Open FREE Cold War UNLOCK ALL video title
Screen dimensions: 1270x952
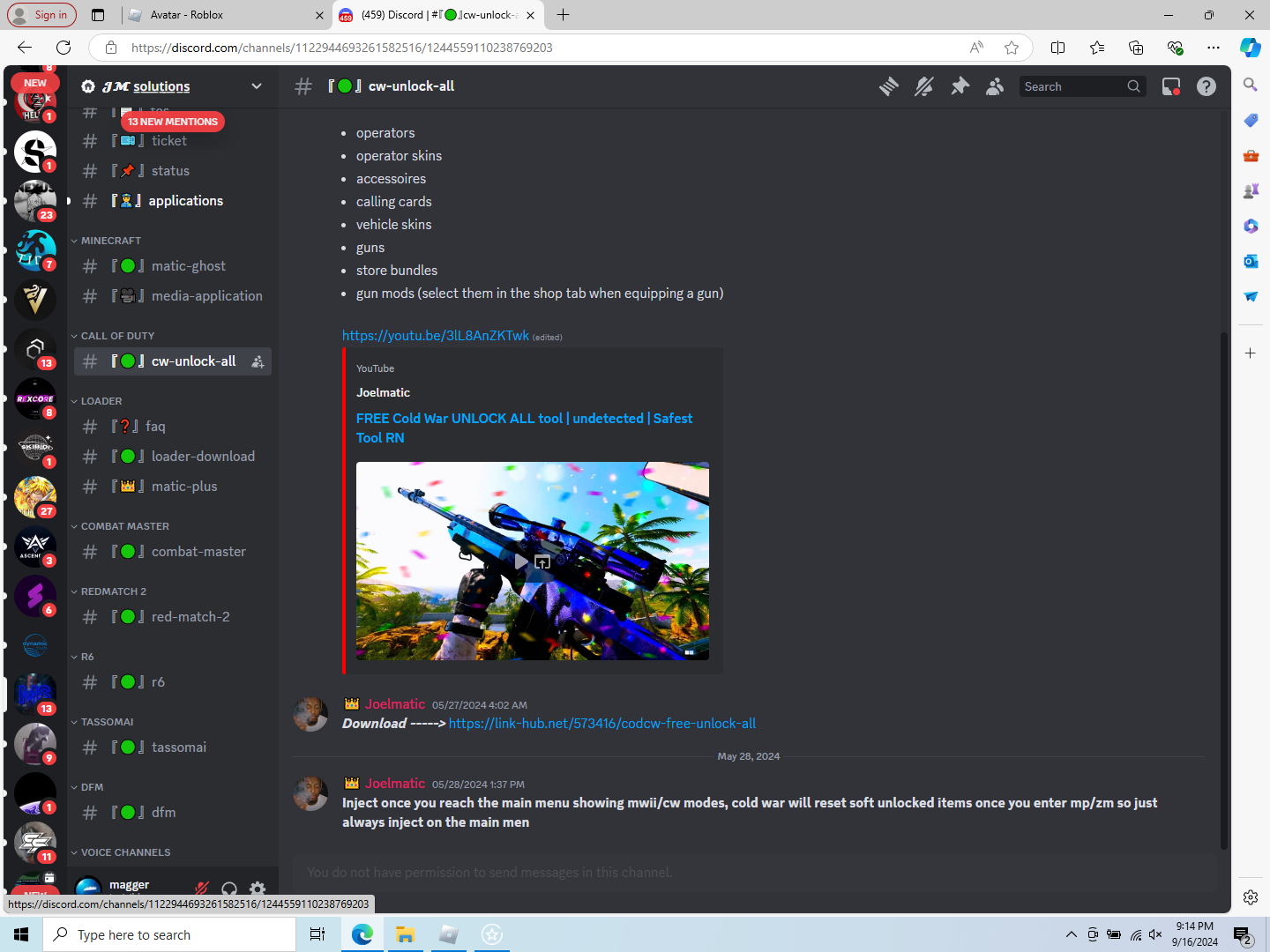click(524, 428)
